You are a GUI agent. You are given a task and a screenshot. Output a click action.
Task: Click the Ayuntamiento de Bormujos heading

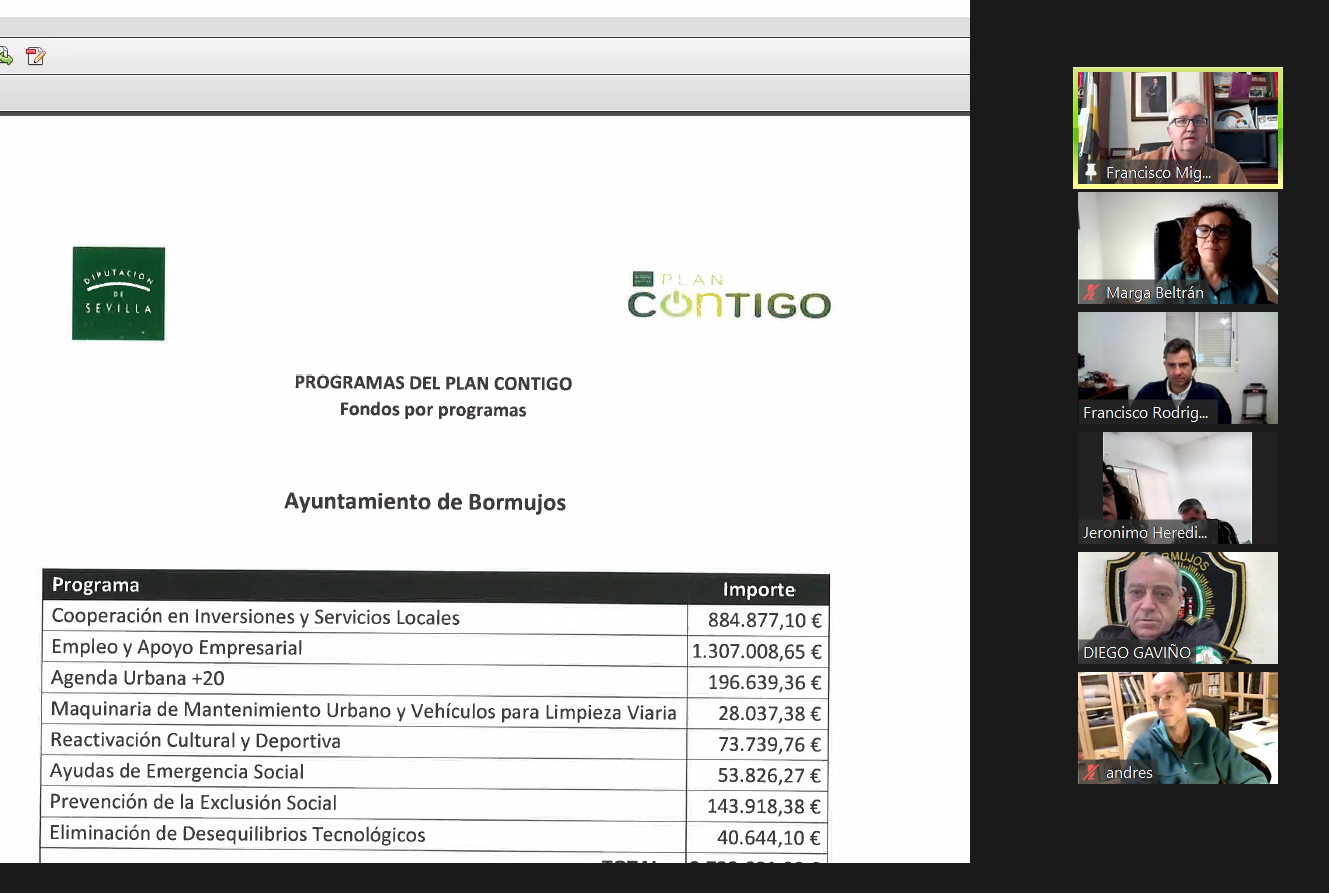(x=425, y=501)
